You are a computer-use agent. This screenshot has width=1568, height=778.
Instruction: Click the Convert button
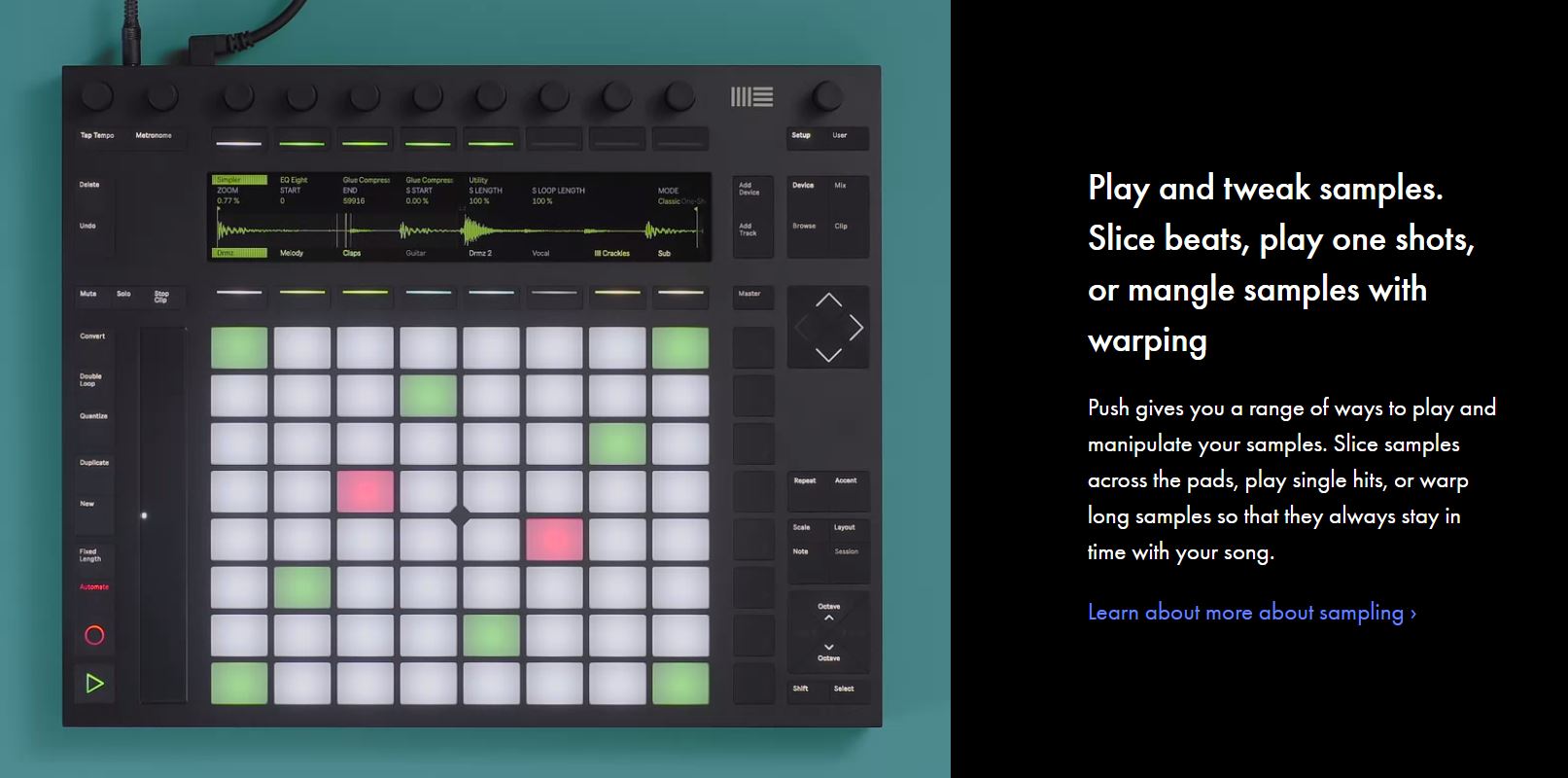[92, 336]
